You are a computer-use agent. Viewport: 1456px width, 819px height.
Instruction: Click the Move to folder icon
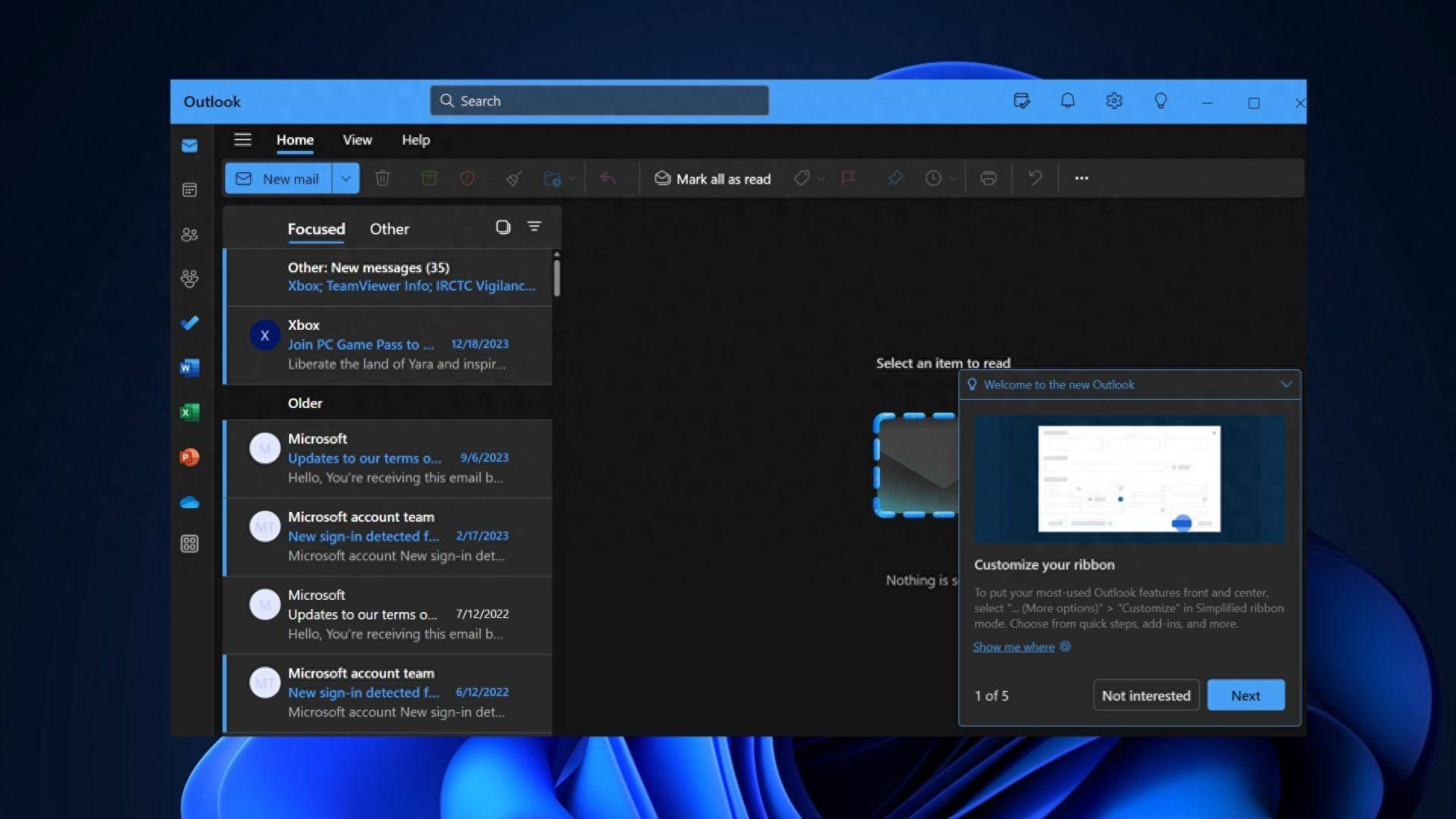[x=551, y=178]
